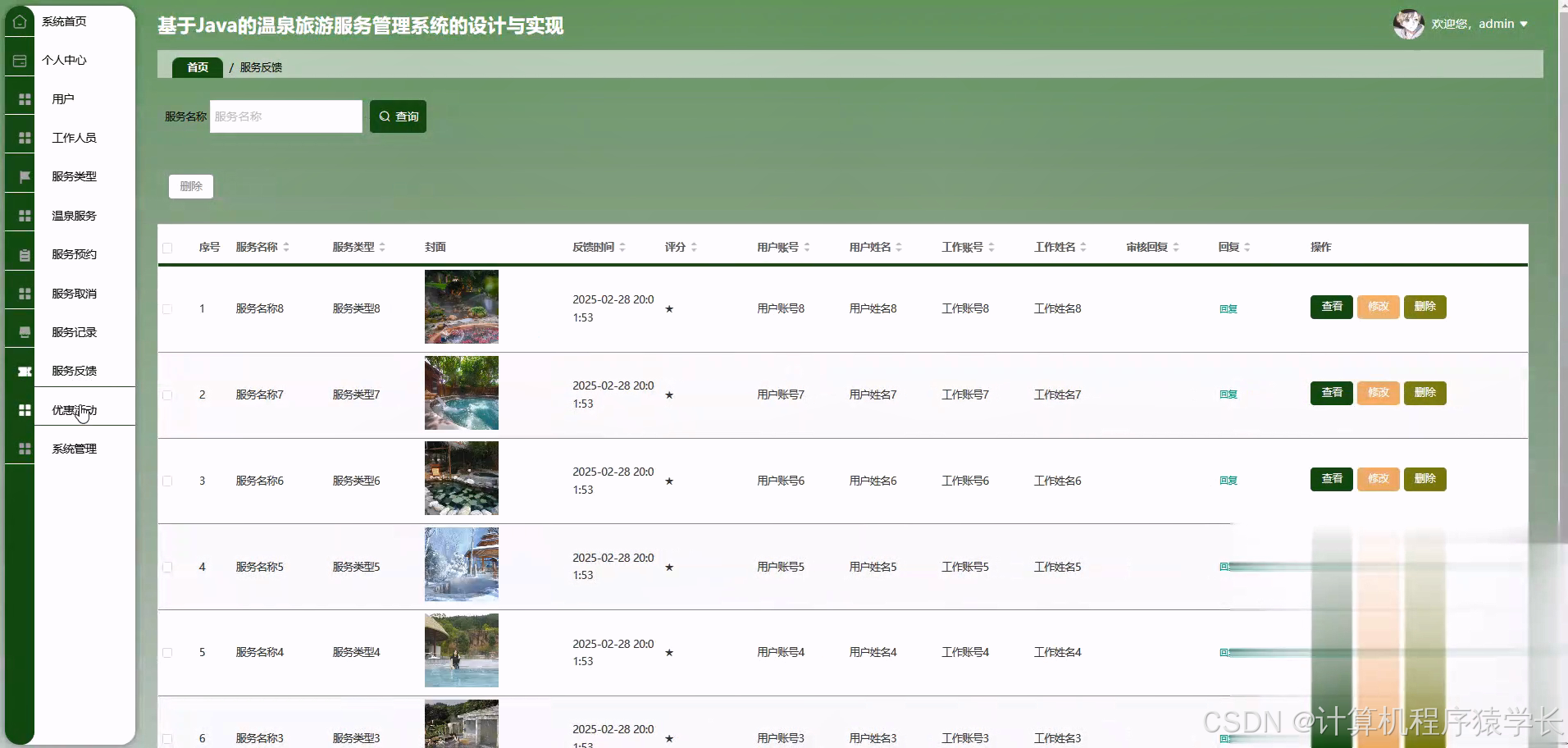The width and height of the screenshot is (1568, 748).
Task: Click the star rating in row 服务名称7
Action: pyautogui.click(x=669, y=395)
